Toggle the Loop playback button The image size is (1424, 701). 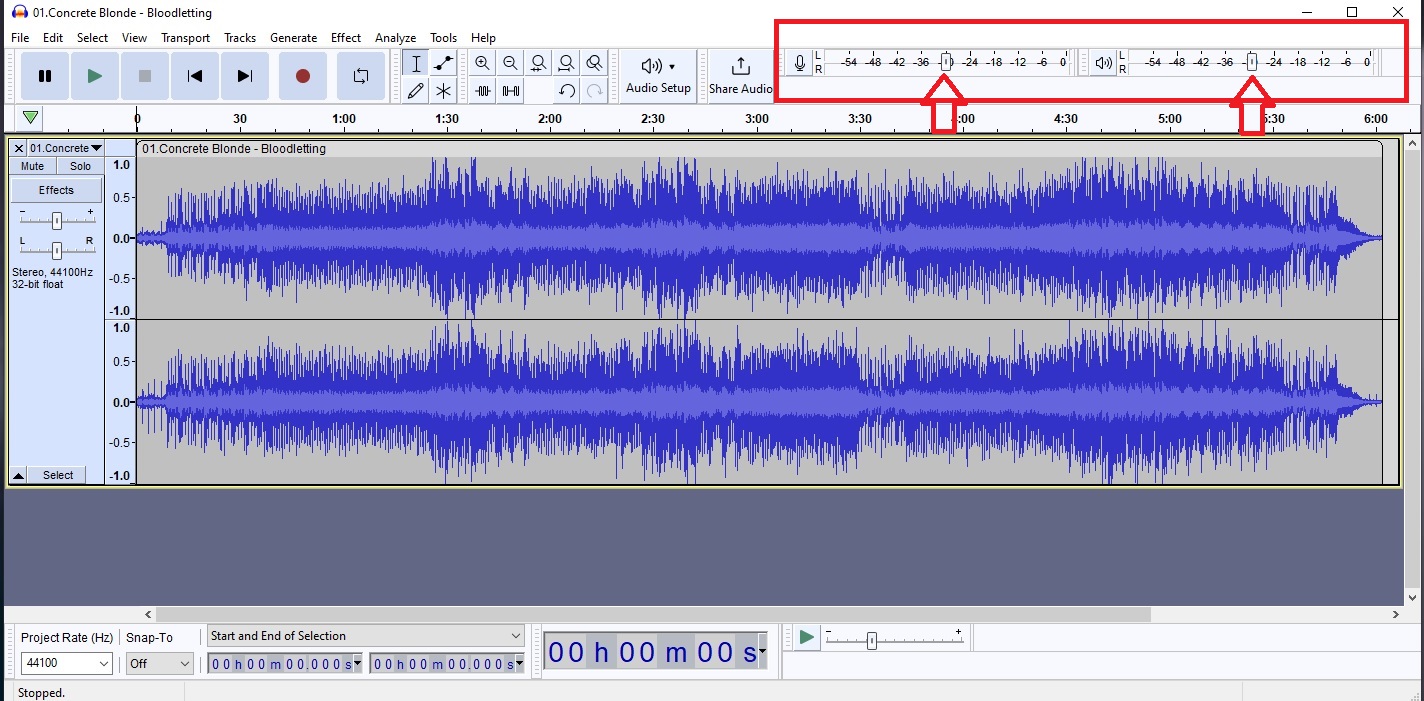361,76
